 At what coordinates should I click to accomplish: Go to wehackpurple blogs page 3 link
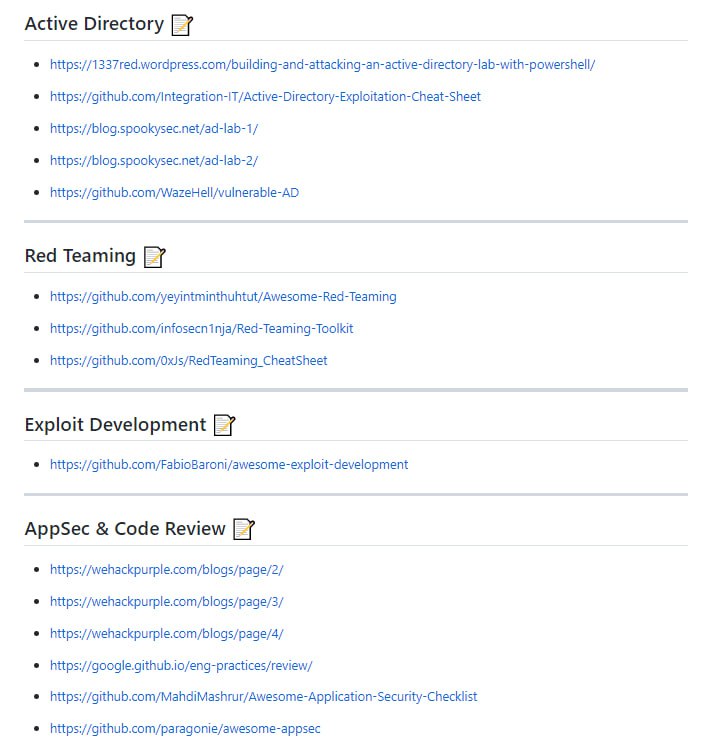pyautogui.click(x=167, y=602)
